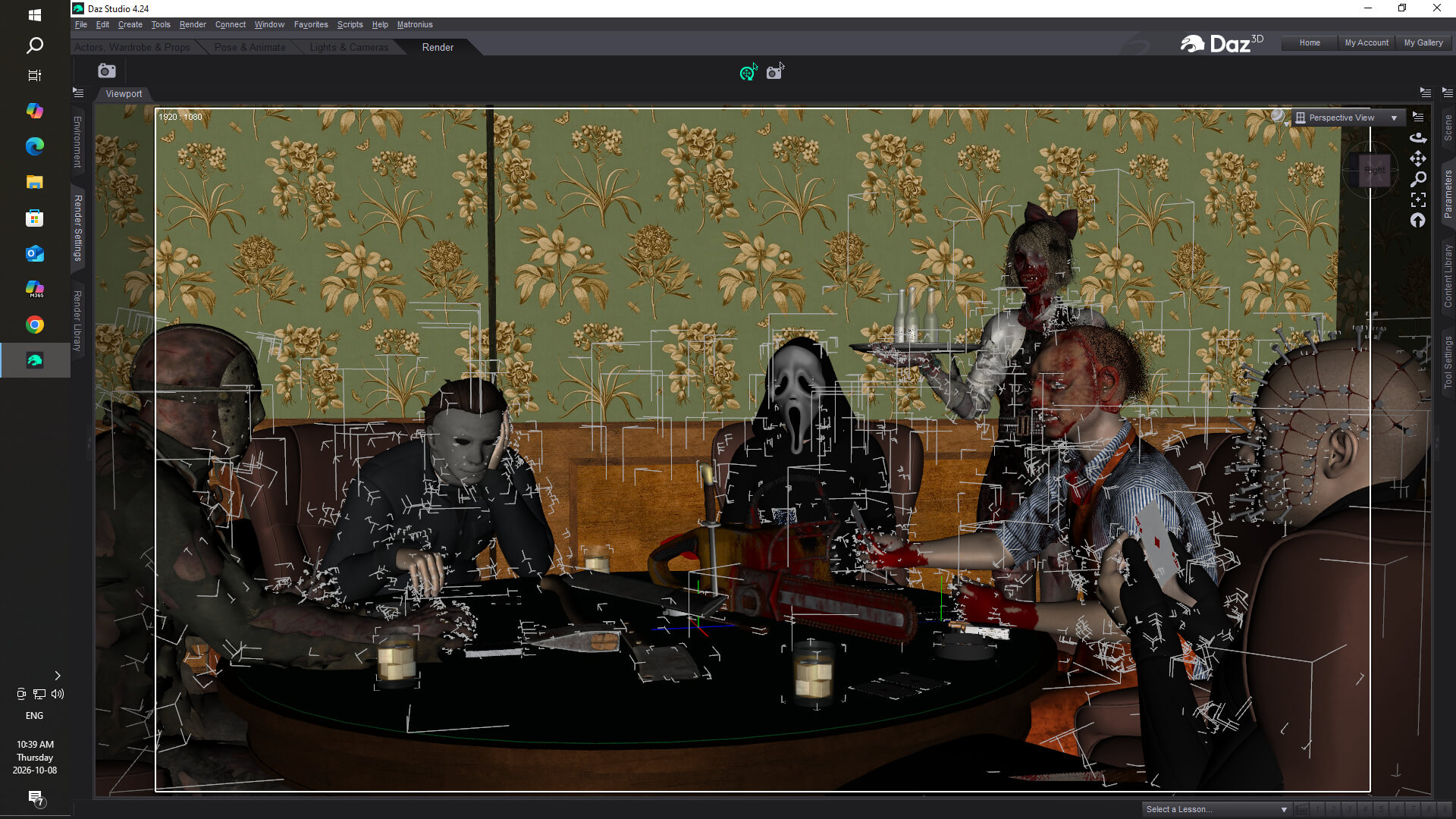Click the Reset camera up-arrow icon

pos(1418,221)
